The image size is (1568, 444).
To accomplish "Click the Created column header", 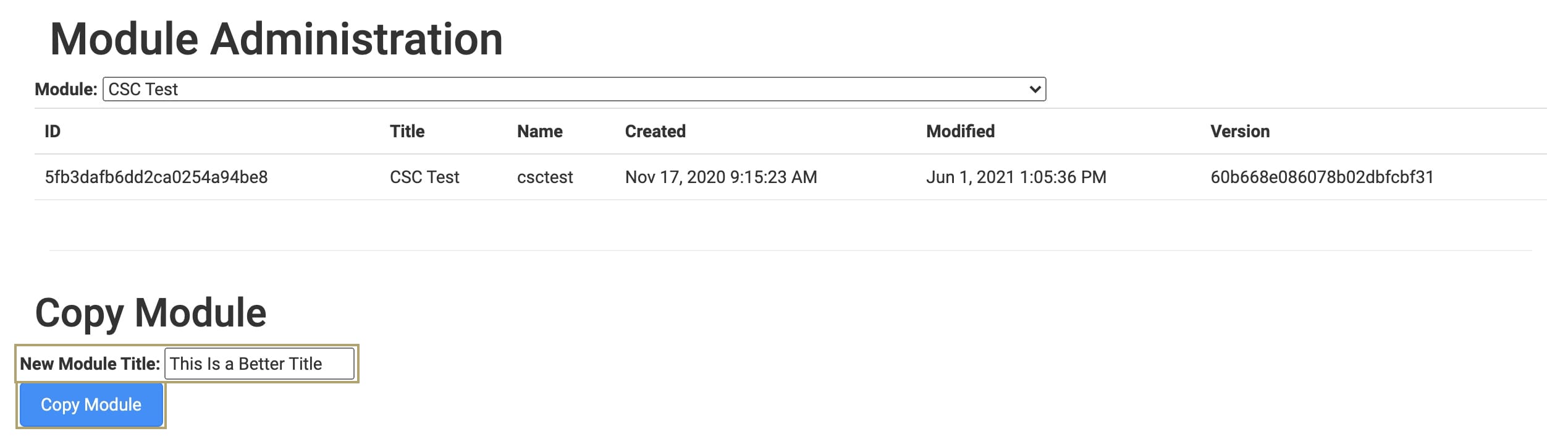I will pyautogui.click(x=655, y=131).
